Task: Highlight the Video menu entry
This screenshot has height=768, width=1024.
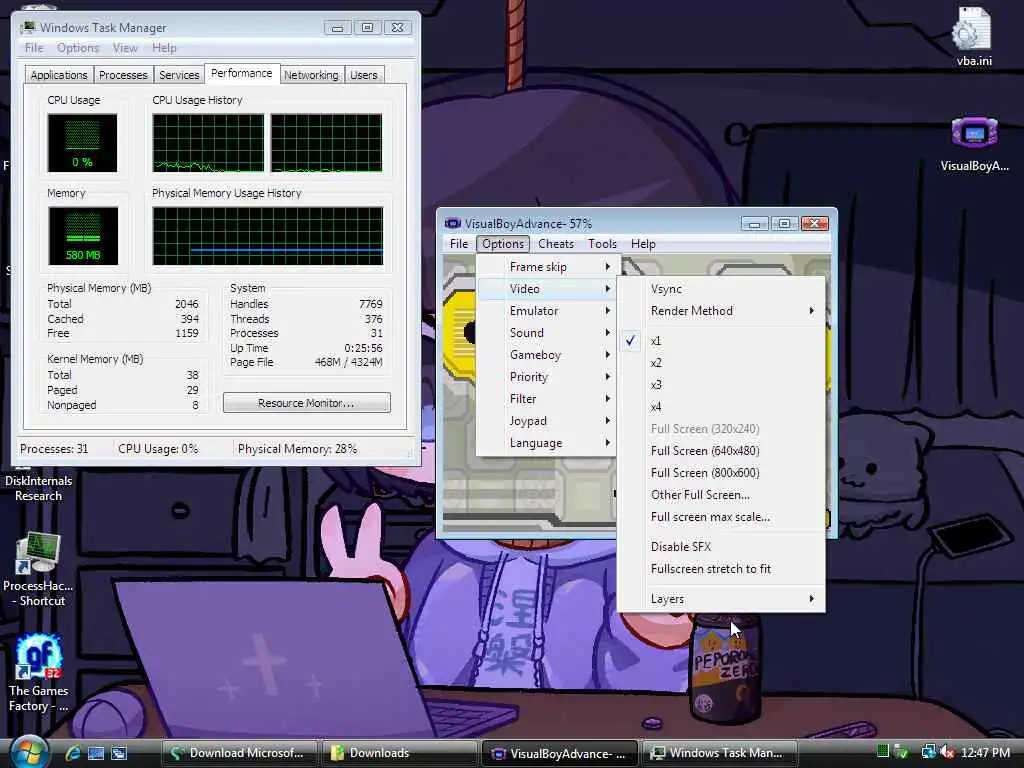Action: click(546, 289)
